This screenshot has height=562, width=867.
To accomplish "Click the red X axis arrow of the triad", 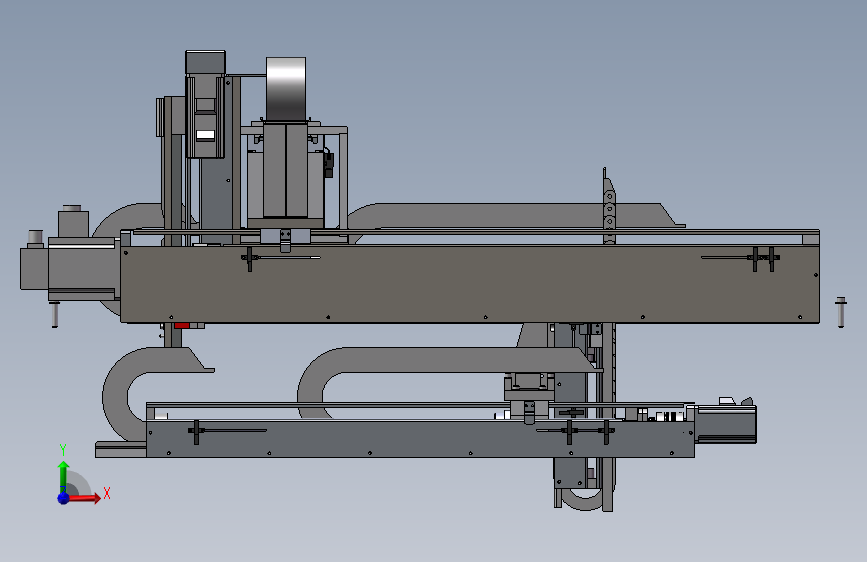I will tap(83, 498).
